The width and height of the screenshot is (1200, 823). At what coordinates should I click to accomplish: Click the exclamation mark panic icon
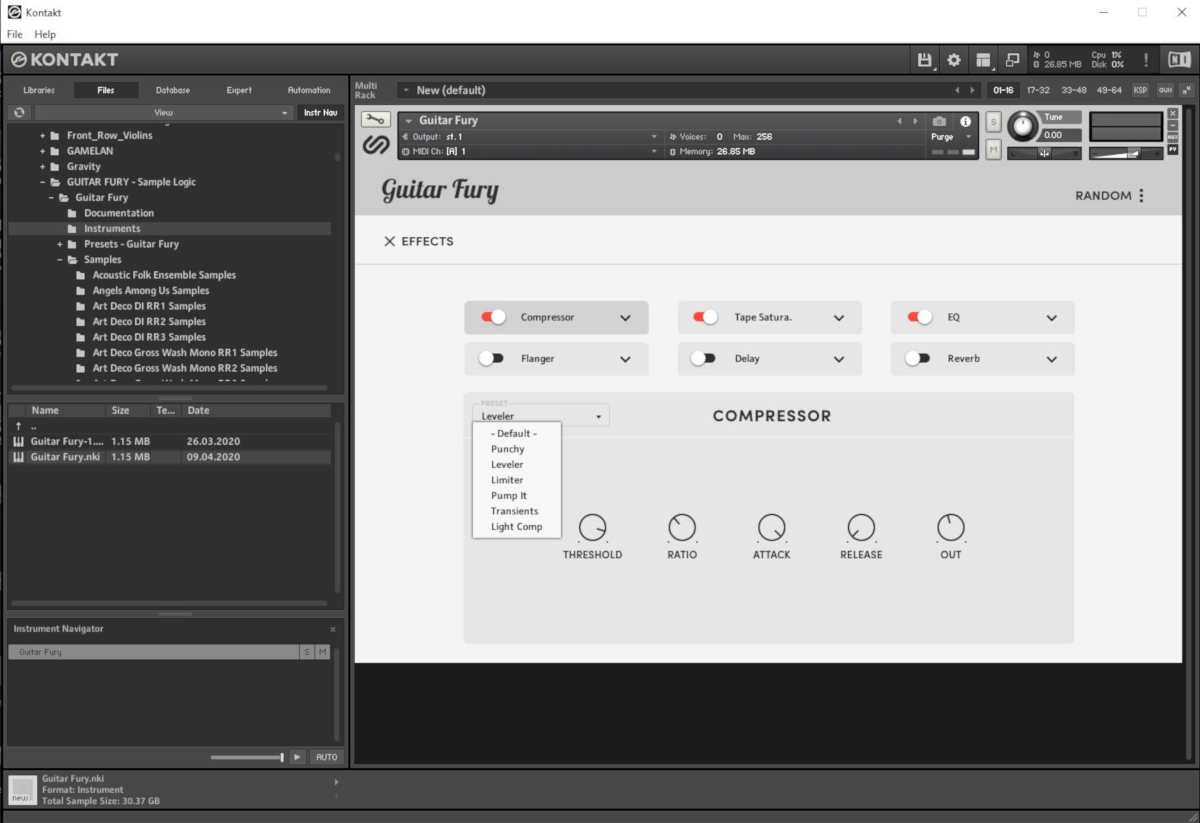coord(1146,60)
